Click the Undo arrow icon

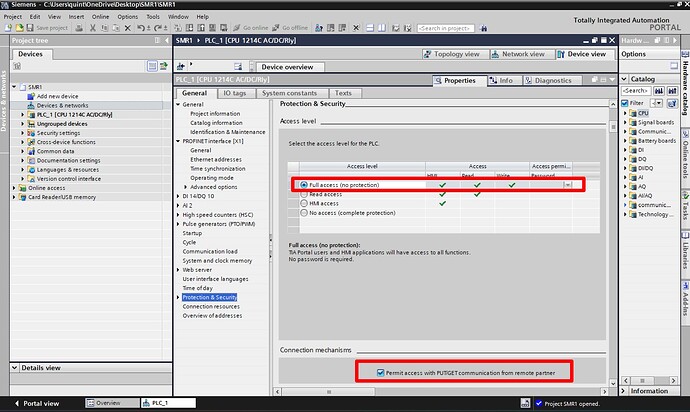click(141, 28)
